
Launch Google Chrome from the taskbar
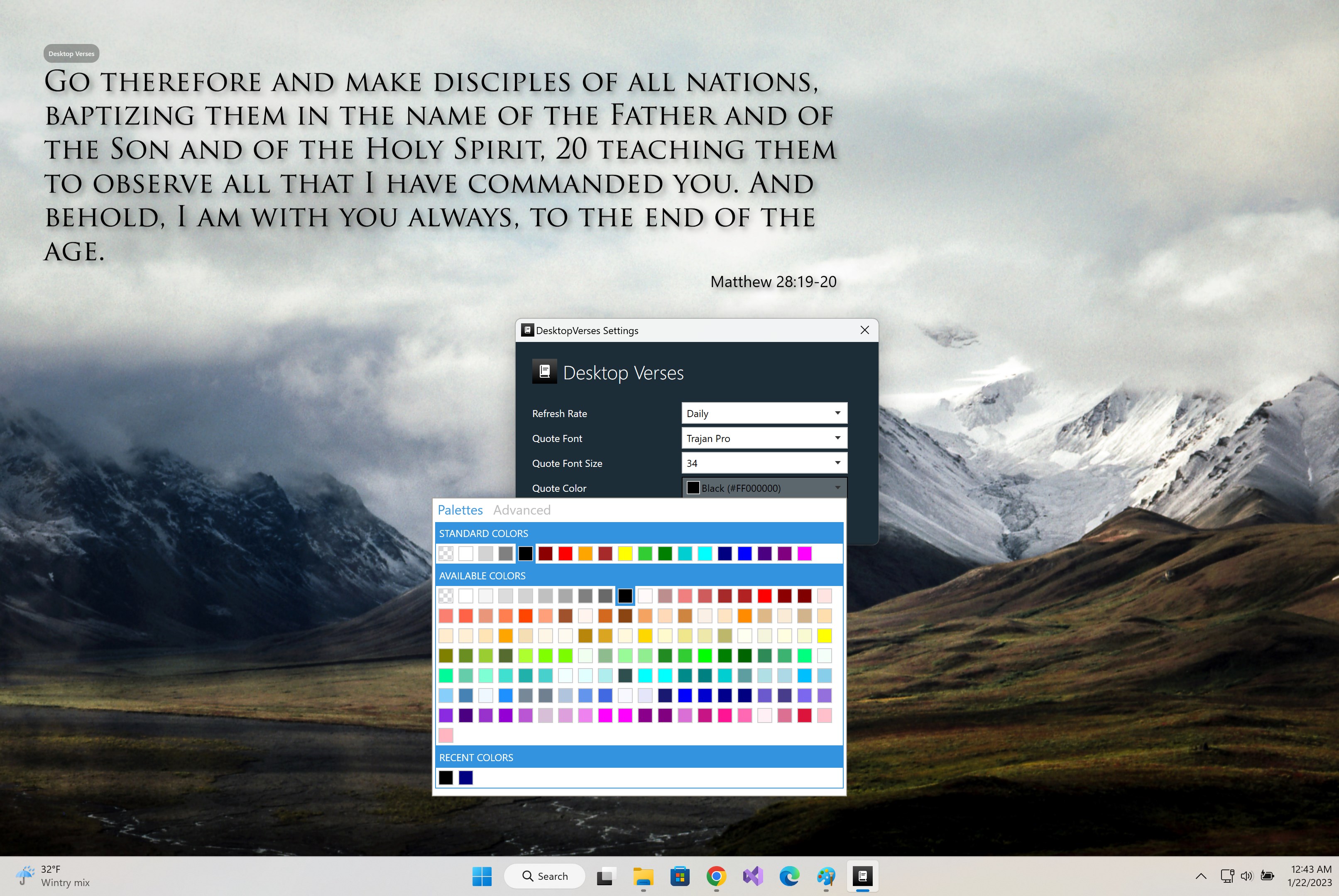tap(716, 876)
